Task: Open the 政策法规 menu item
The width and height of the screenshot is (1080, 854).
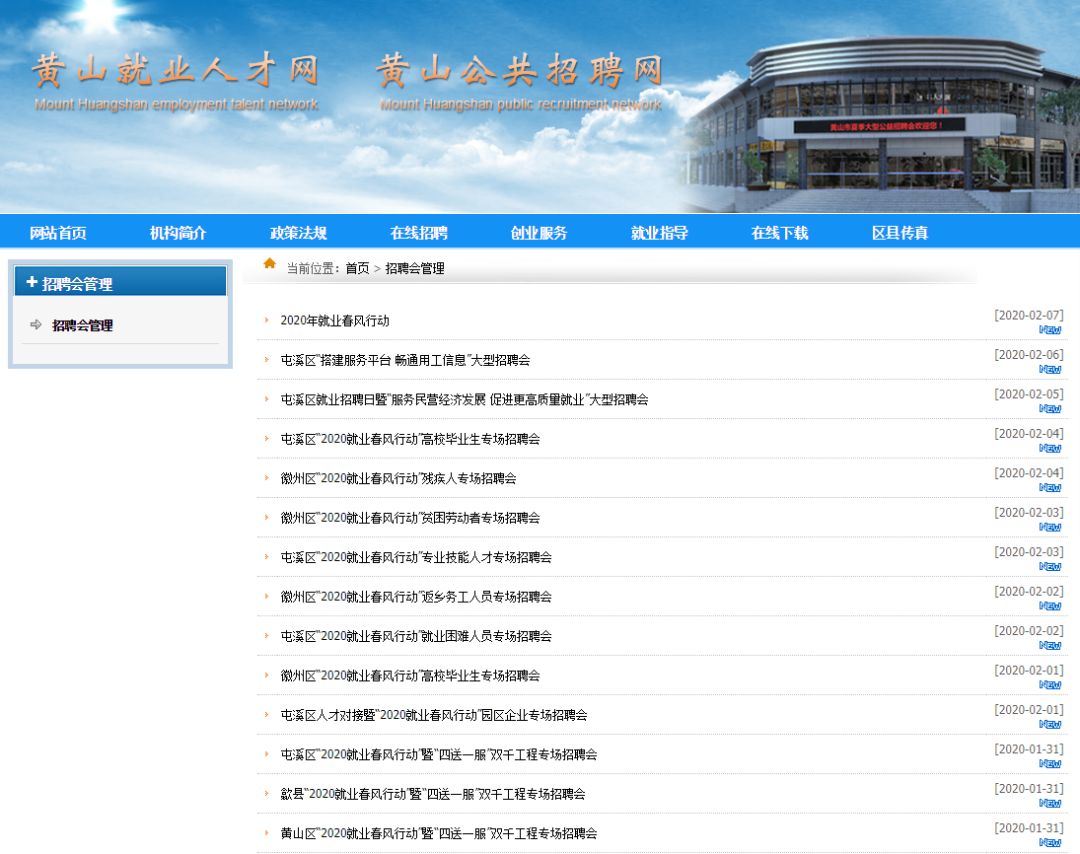Action: 298,233
